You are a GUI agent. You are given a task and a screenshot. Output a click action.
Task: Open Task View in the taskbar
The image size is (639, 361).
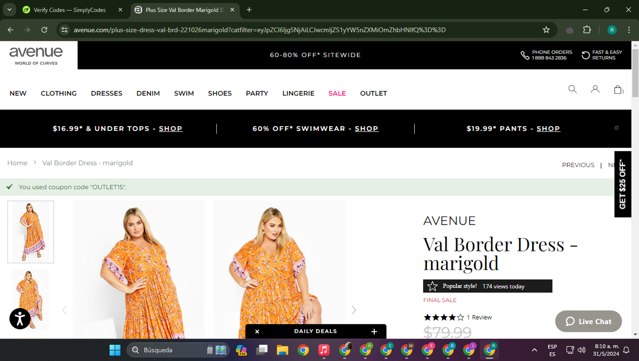pos(262,350)
